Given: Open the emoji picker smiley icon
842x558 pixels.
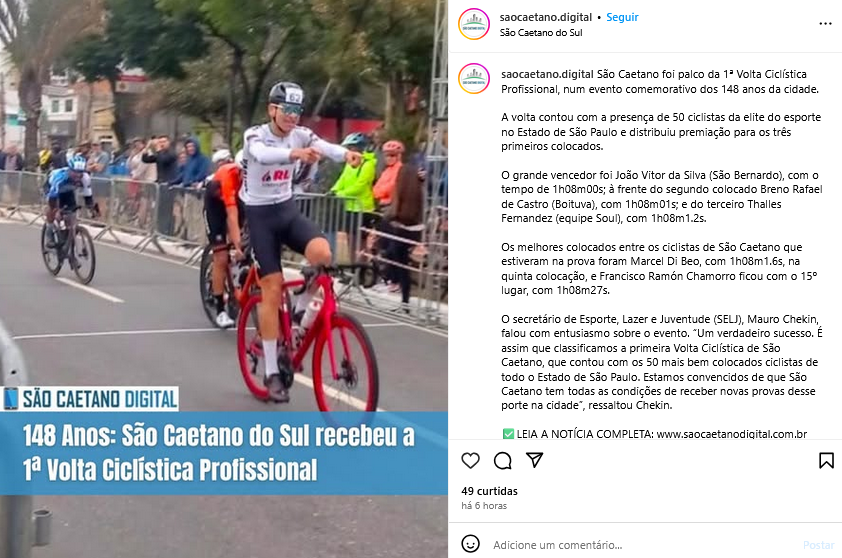Looking at the screenshot, I should coord(470,543).
